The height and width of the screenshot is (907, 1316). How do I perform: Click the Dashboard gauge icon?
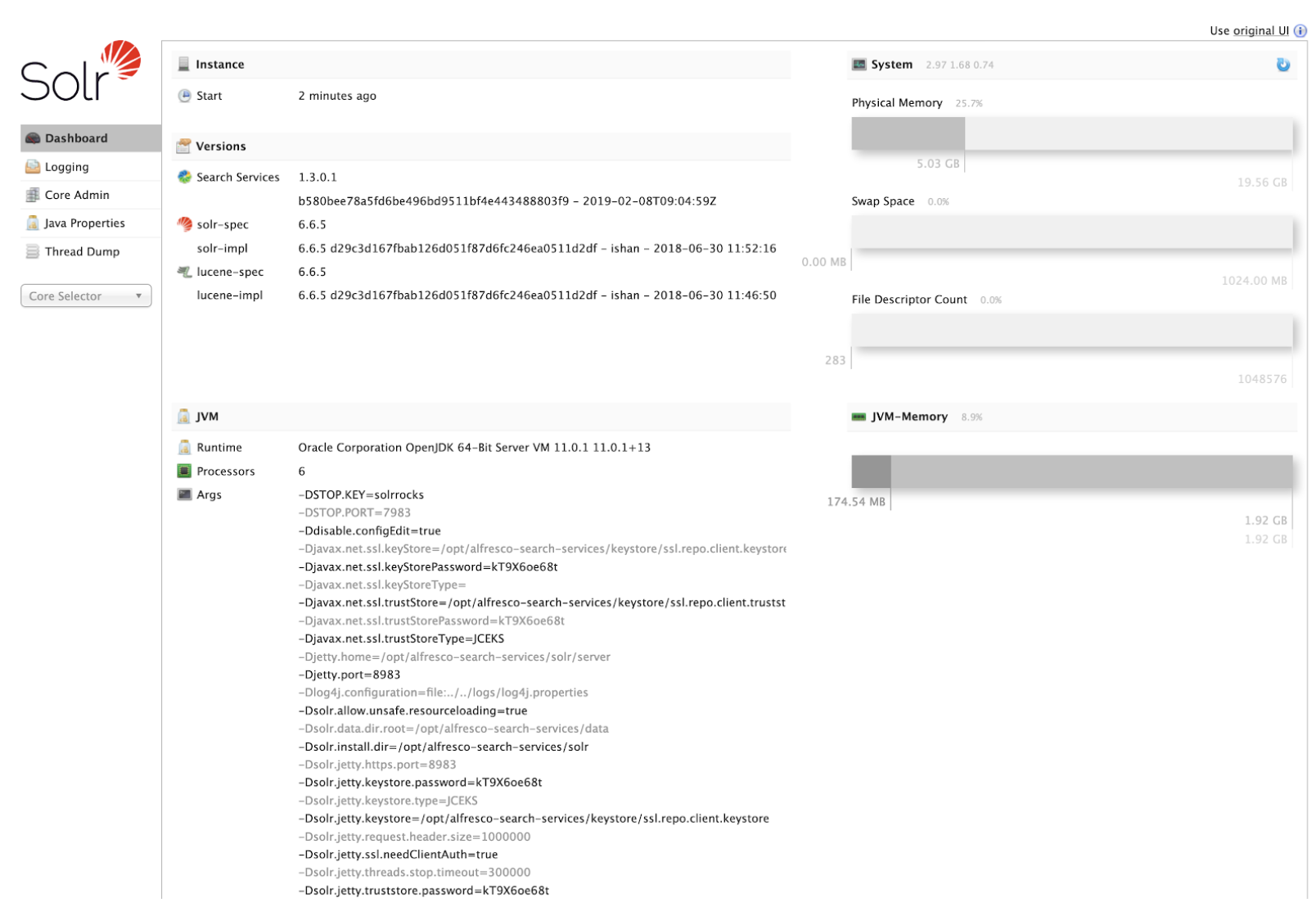(33, 138)
